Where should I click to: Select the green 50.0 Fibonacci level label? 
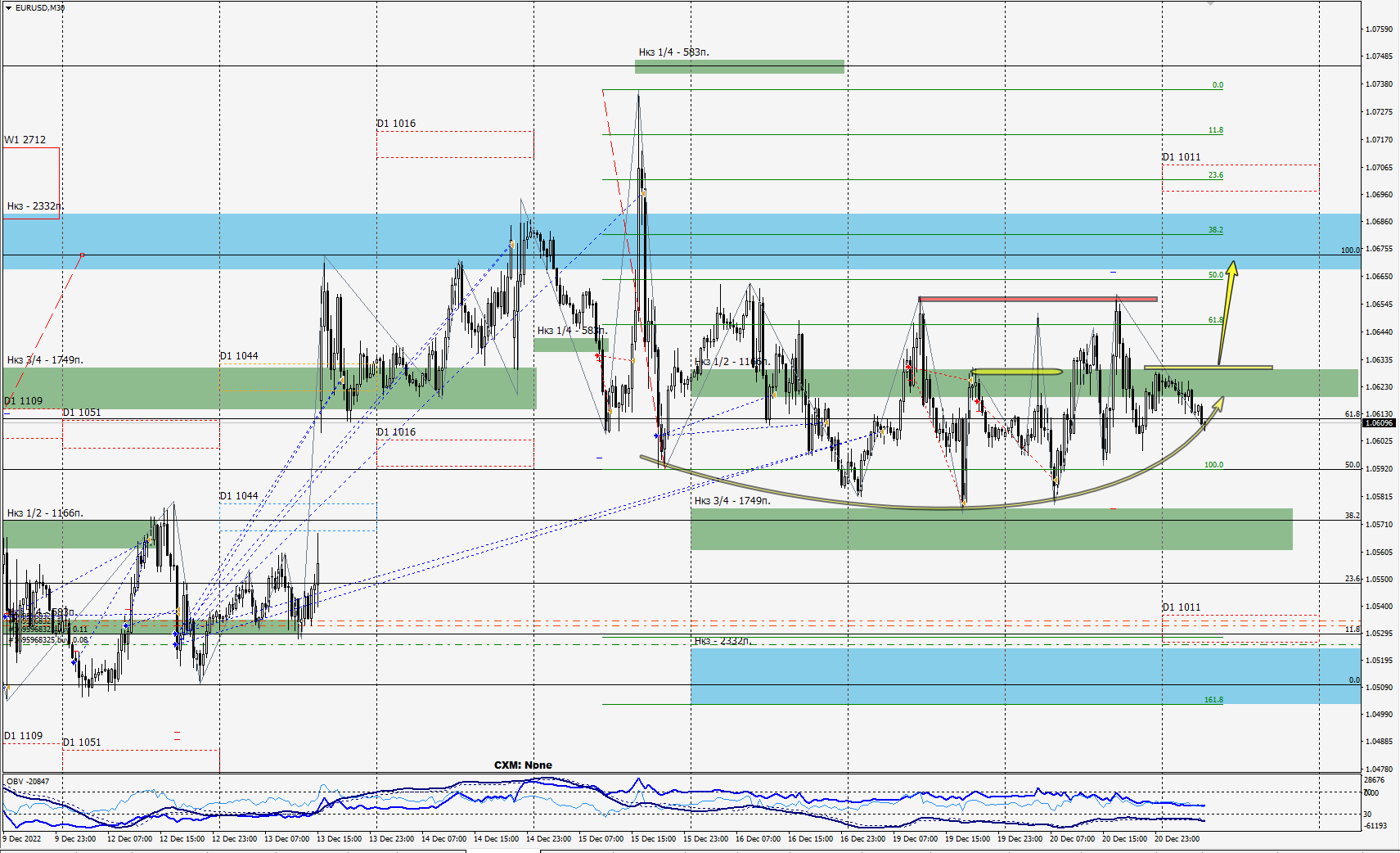click(x=1216, y=275)
